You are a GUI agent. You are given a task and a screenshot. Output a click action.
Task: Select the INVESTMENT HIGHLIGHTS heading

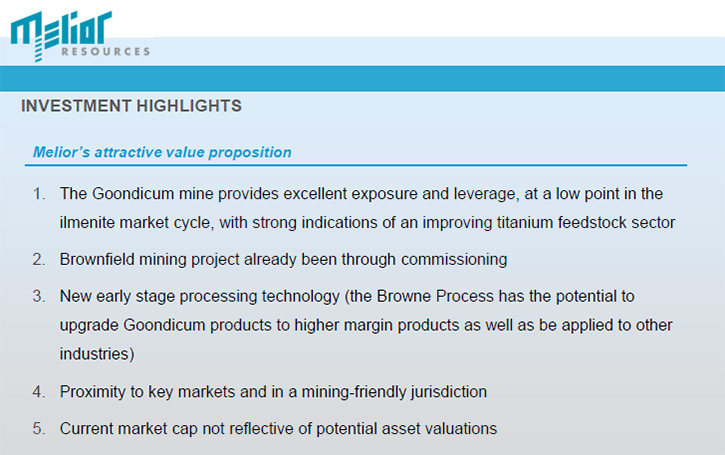click(131, 106)
